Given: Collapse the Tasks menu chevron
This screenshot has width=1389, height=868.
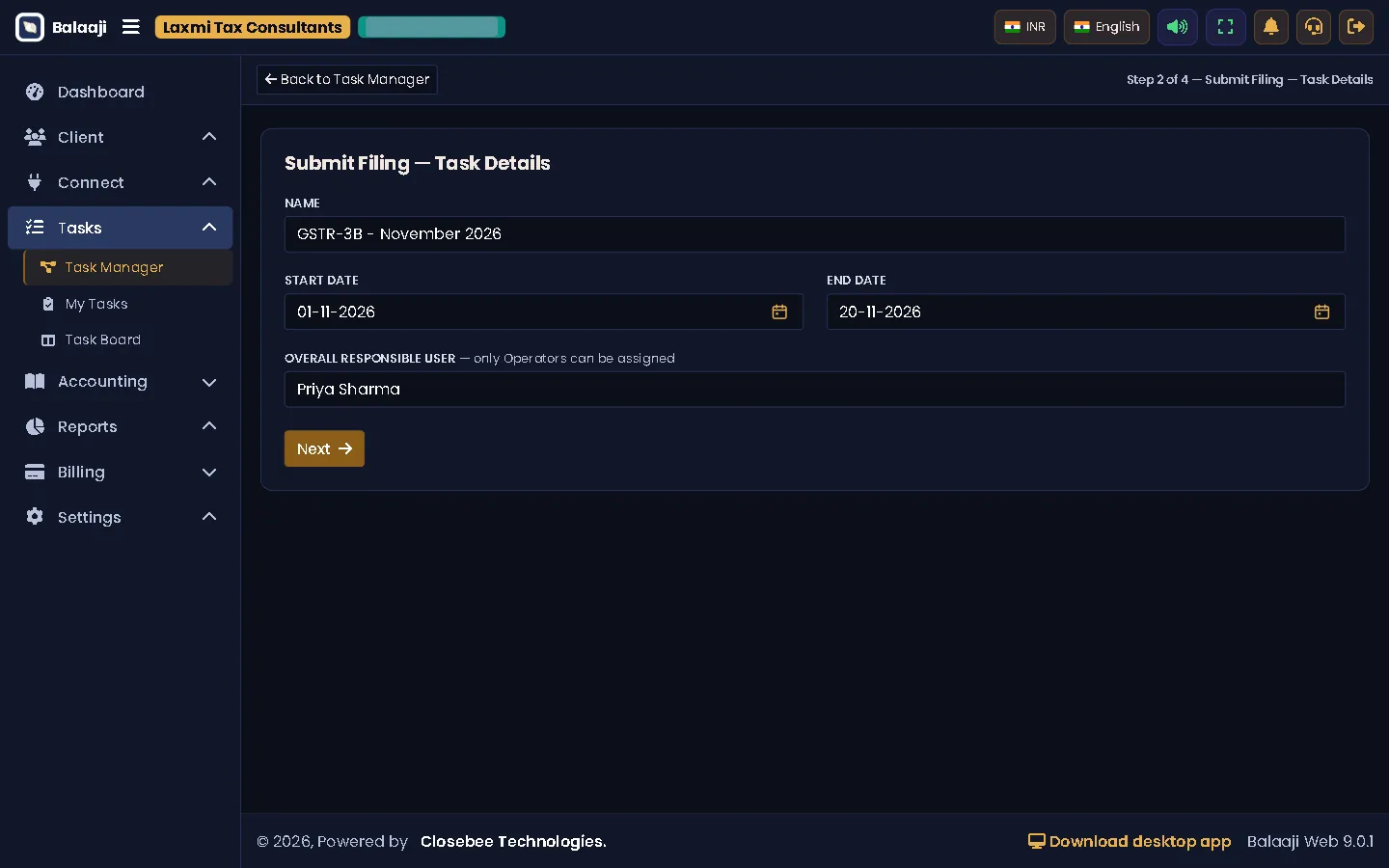Looking at the screenshot, I should (209, 228).
